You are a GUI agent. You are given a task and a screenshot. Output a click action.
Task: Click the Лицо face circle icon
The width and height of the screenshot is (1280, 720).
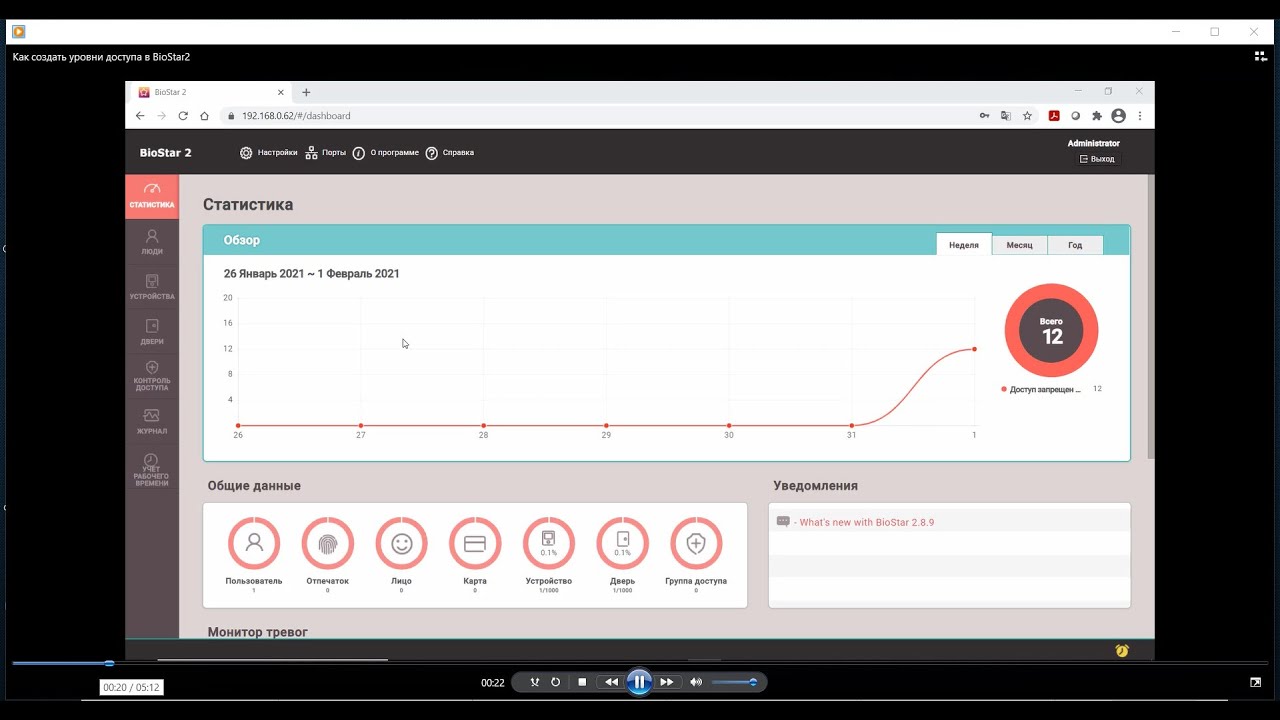coord(402,543)
